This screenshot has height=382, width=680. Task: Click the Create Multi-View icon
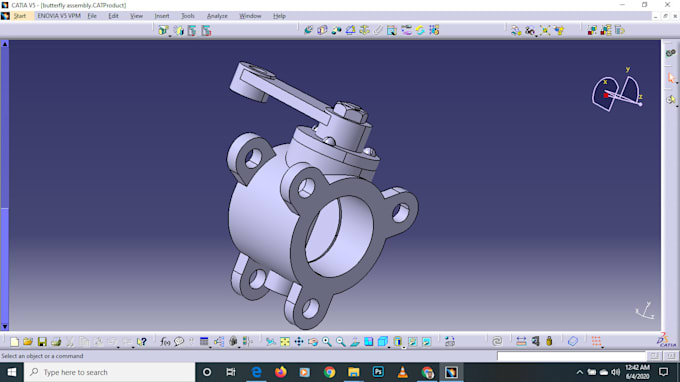369,342
